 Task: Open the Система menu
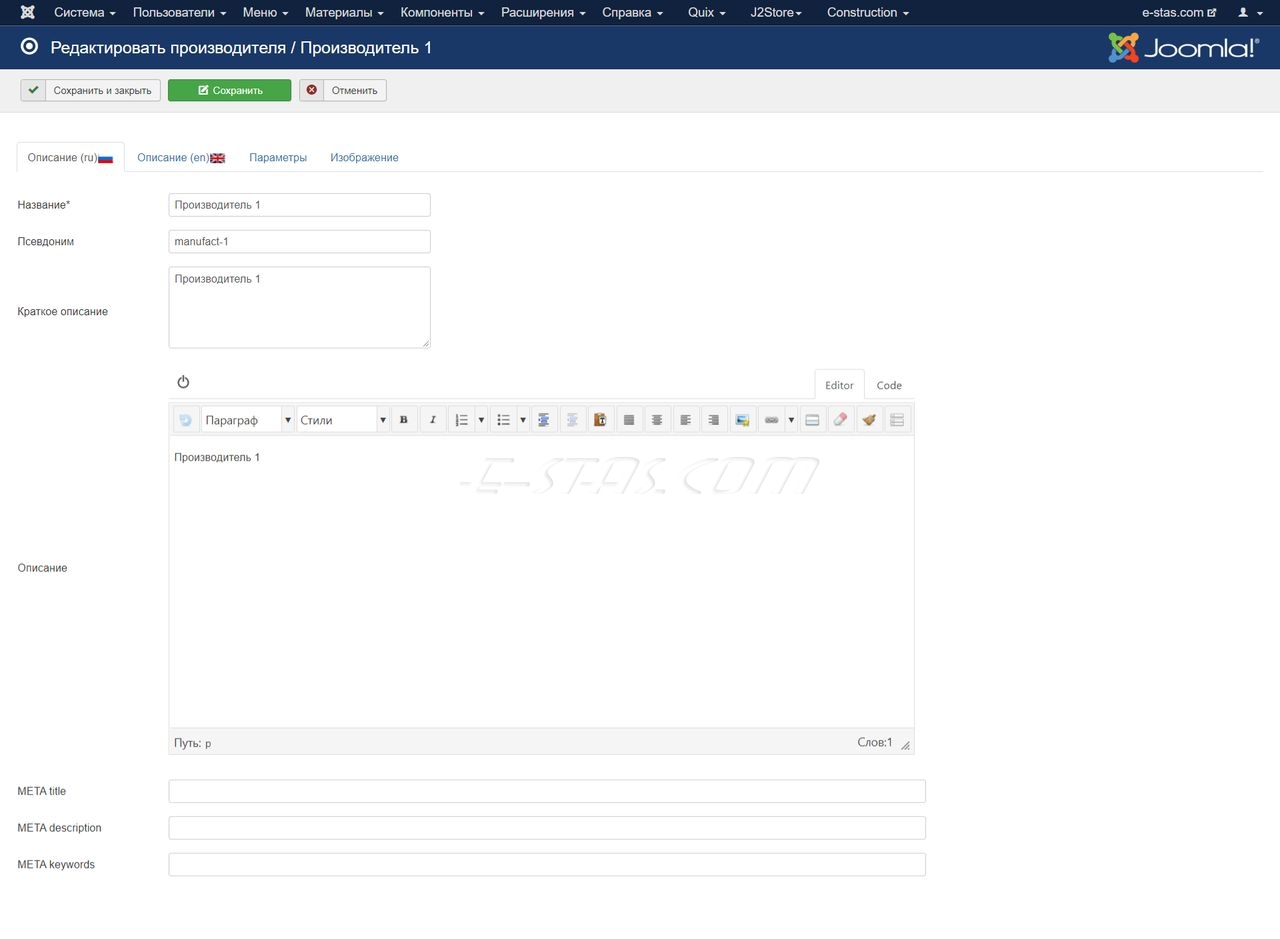(85, 12)
